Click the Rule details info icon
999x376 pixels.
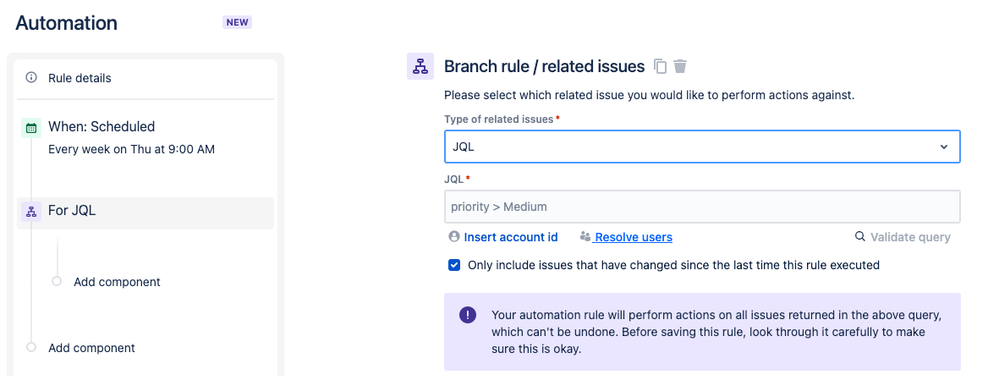click(x=31, y=78)
